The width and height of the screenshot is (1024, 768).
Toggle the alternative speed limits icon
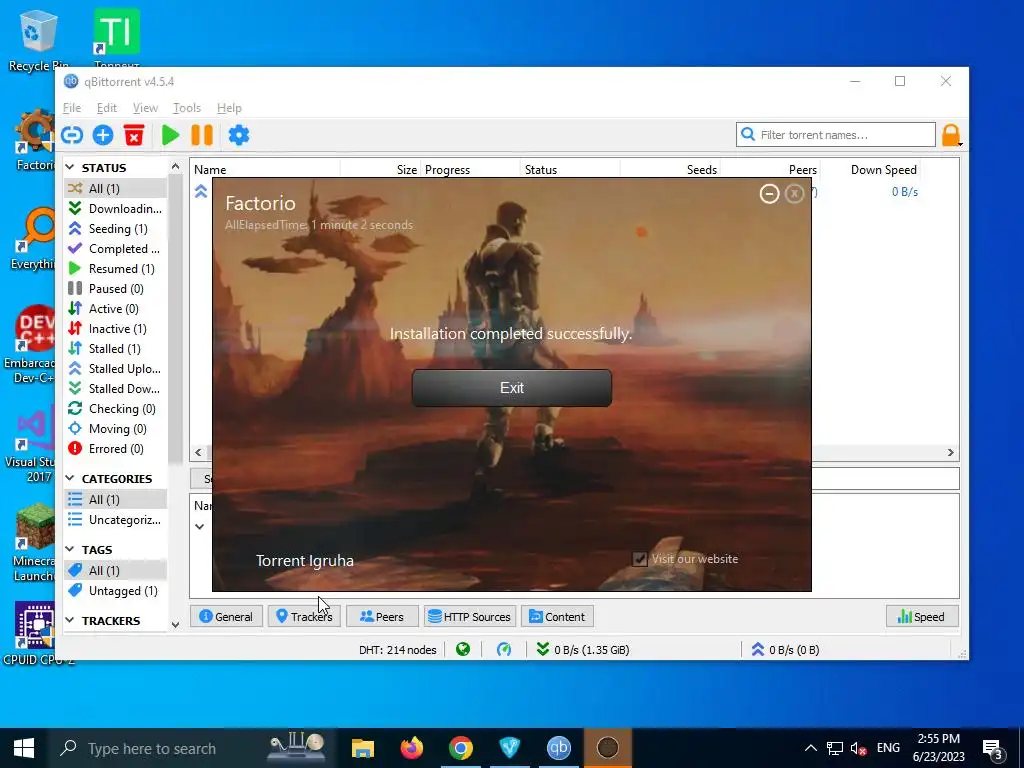click(504, 649)
